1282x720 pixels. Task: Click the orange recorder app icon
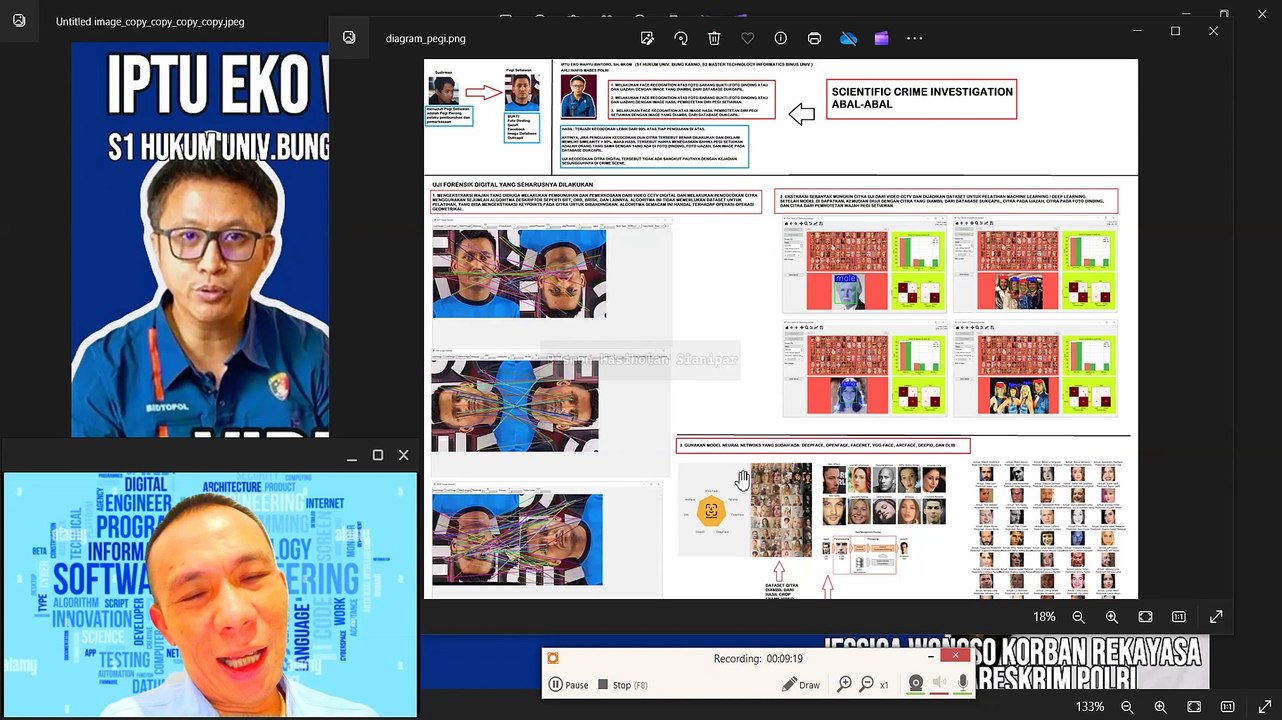(553, 658)
